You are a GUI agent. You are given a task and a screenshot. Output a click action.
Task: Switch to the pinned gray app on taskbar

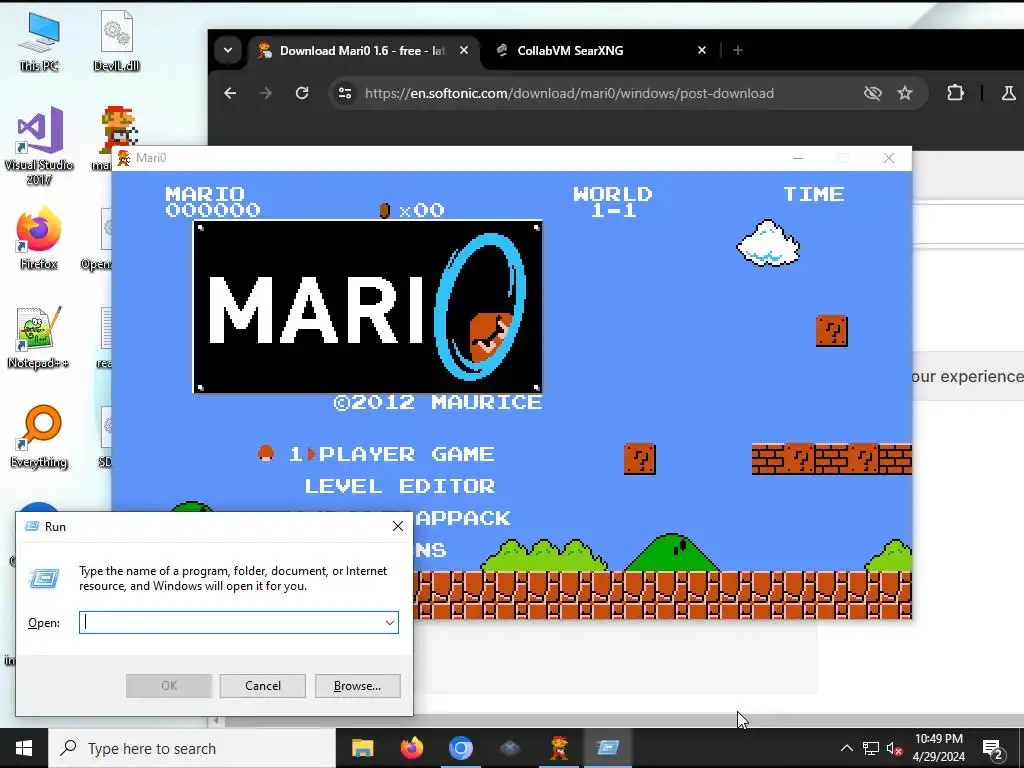(x=510, y=748)
